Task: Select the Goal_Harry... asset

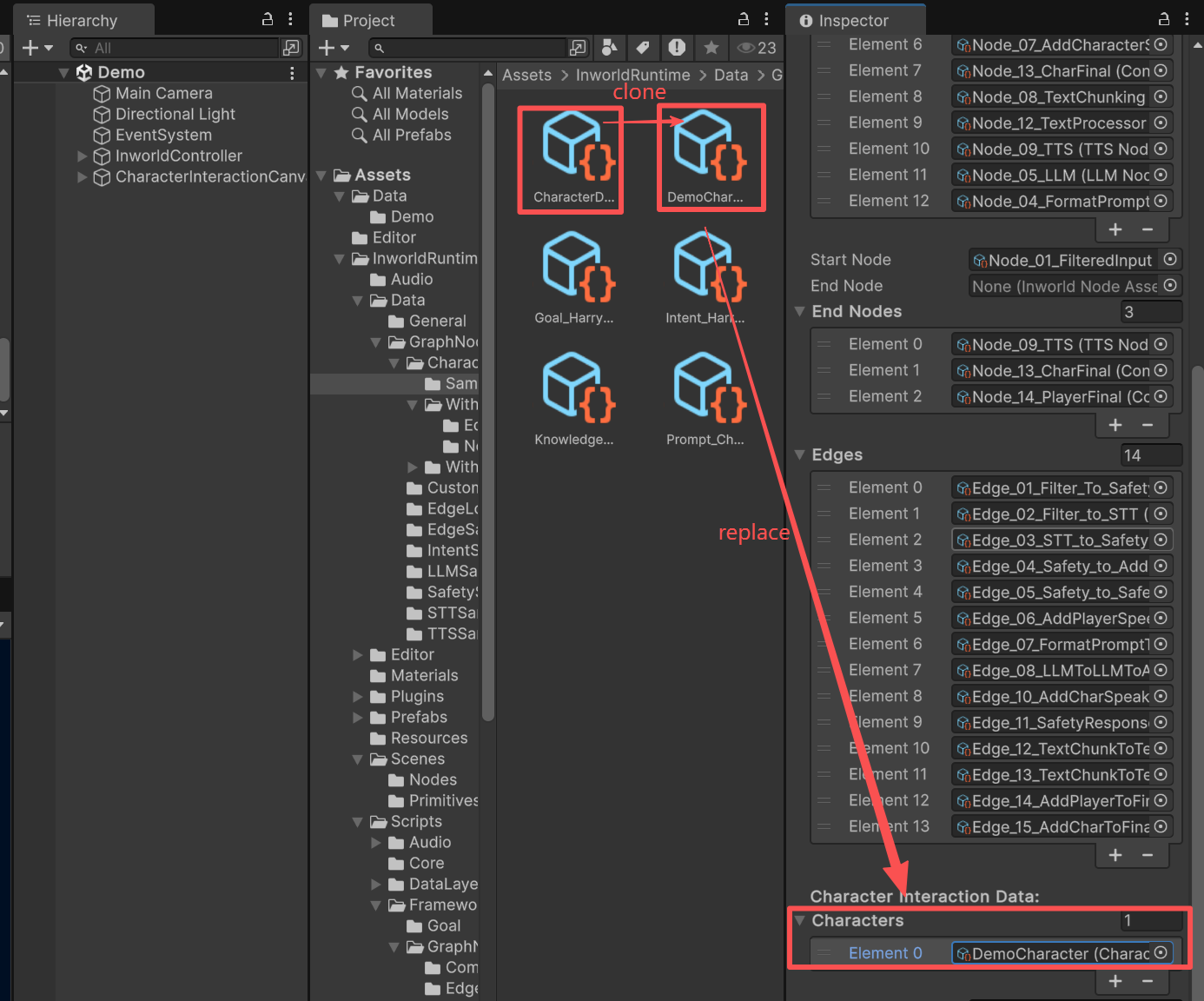Action: [573, 278]
